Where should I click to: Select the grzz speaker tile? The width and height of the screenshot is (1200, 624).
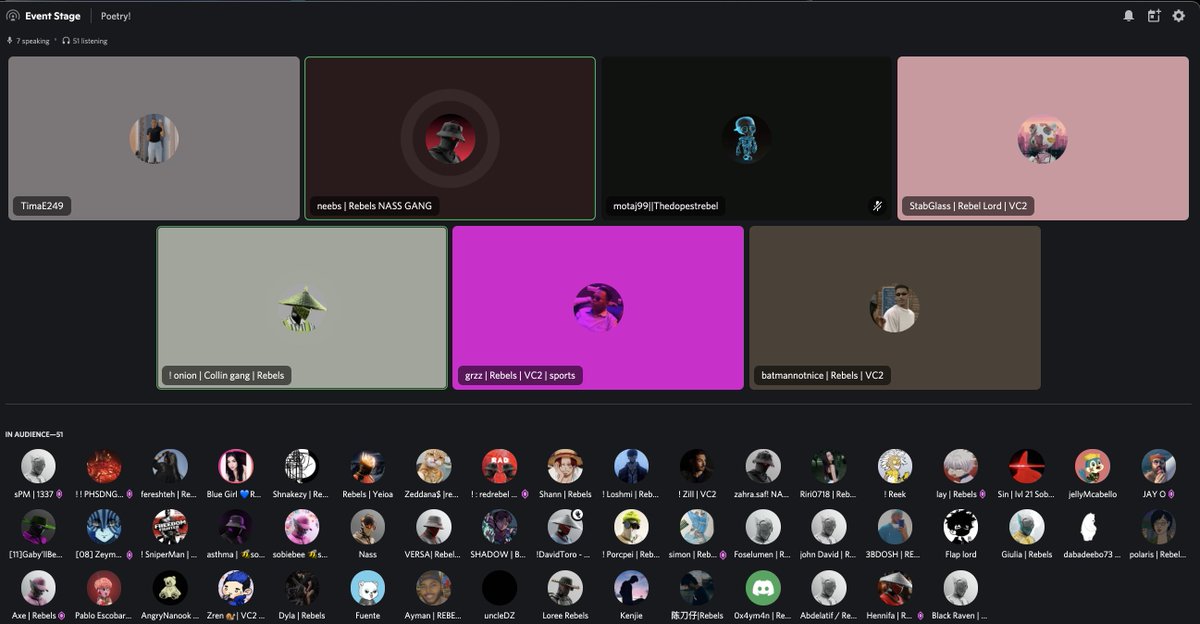coord(598,308)
